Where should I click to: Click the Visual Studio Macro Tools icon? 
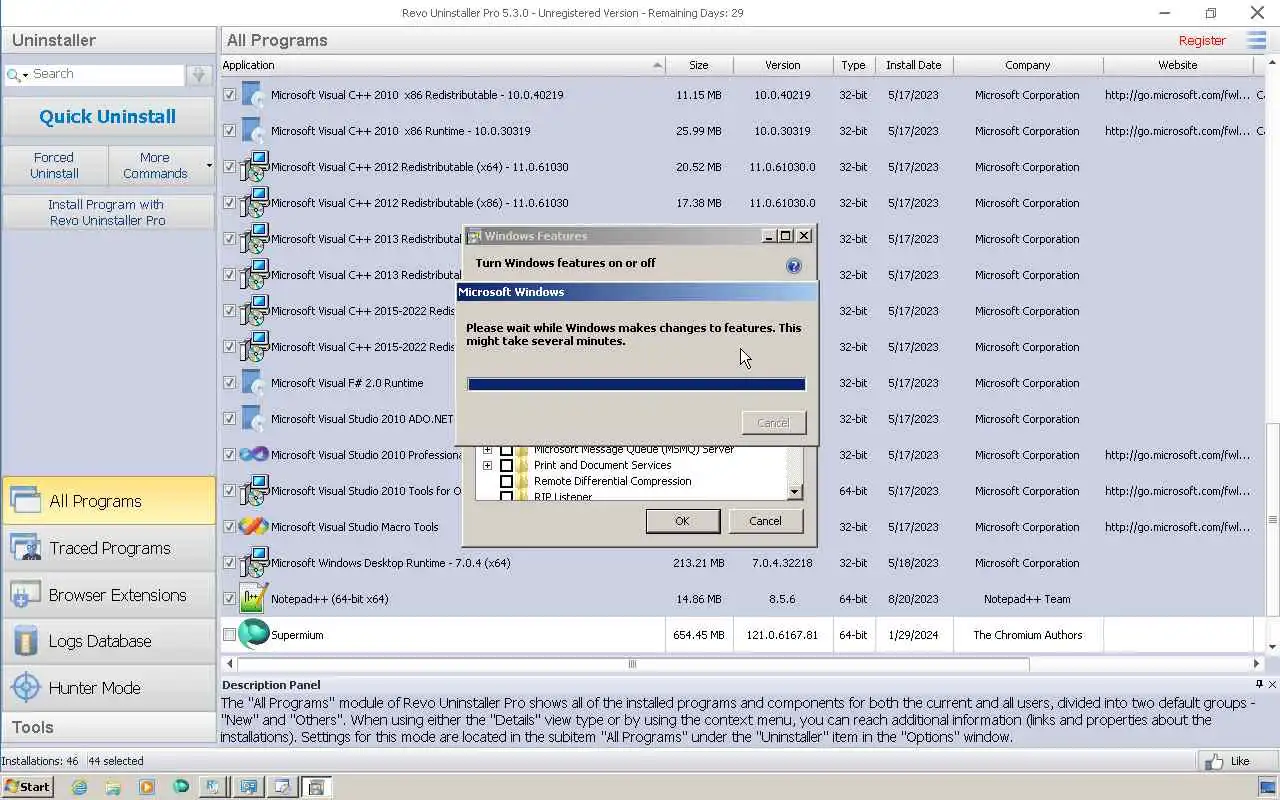pyautogui.click(x=254, y=526)
